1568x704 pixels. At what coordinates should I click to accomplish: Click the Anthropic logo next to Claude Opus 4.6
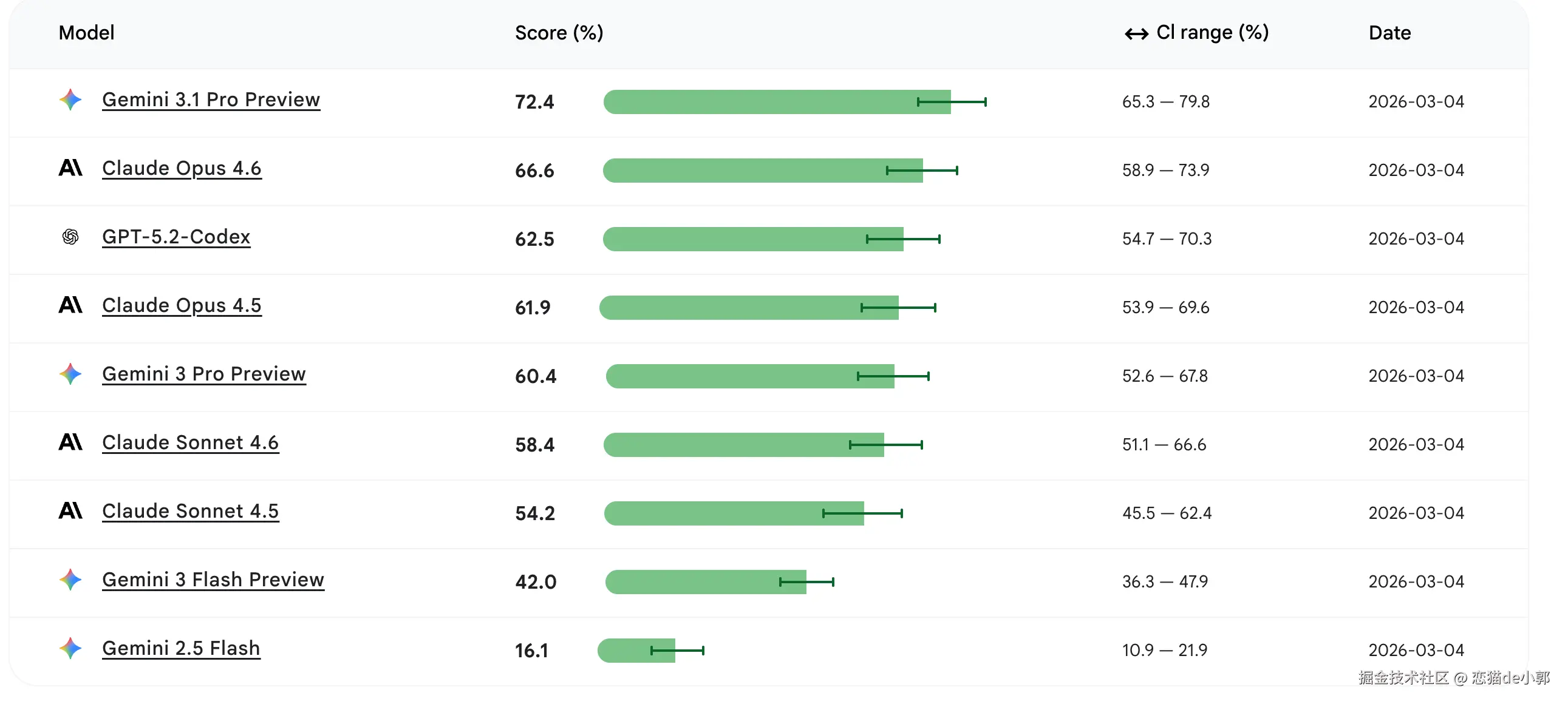point(70,168)
